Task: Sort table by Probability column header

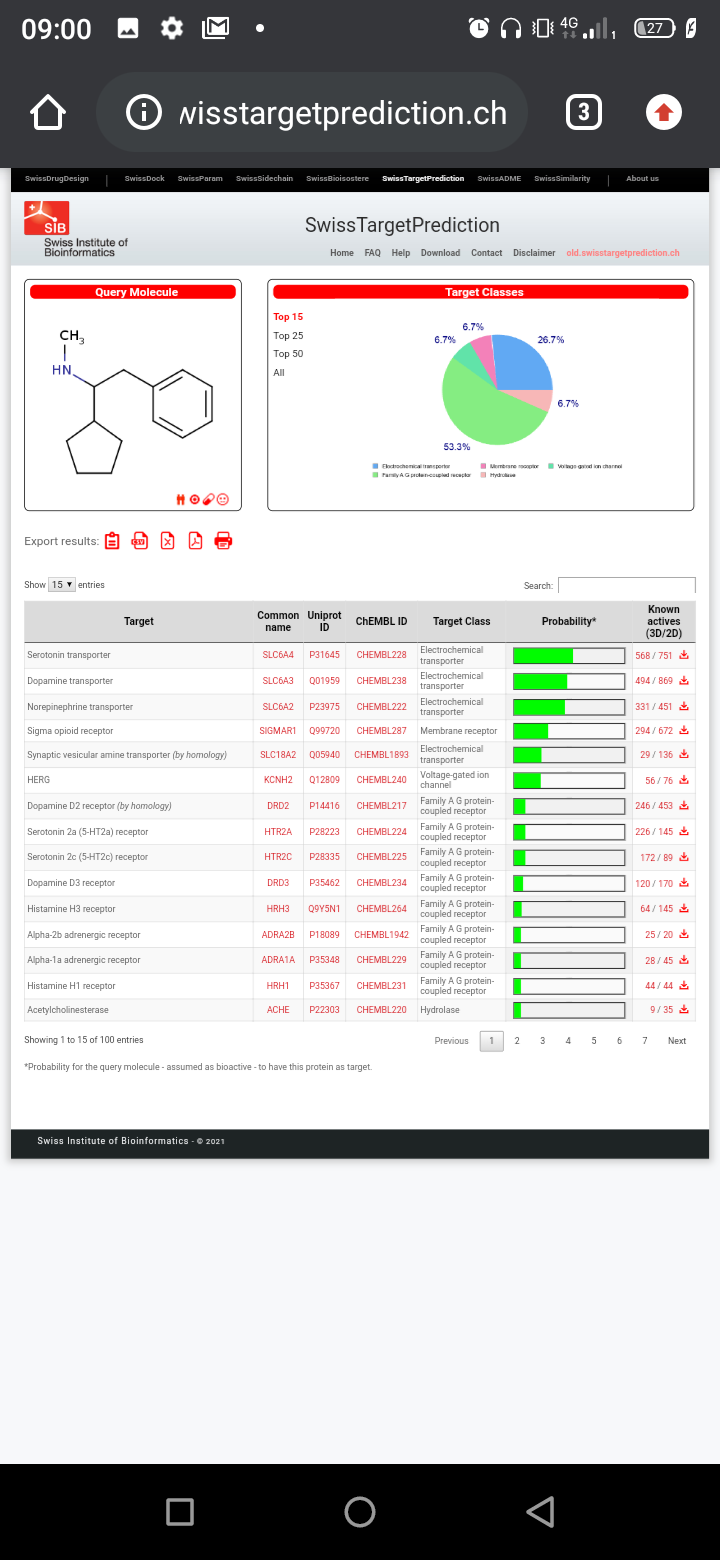Action: click(569, 621)
